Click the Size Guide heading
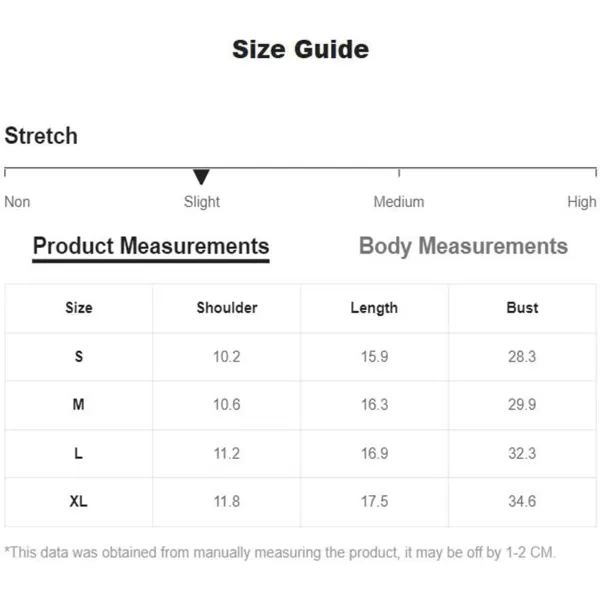The height and width of the screenshot is (600, 600). point(300,49)
